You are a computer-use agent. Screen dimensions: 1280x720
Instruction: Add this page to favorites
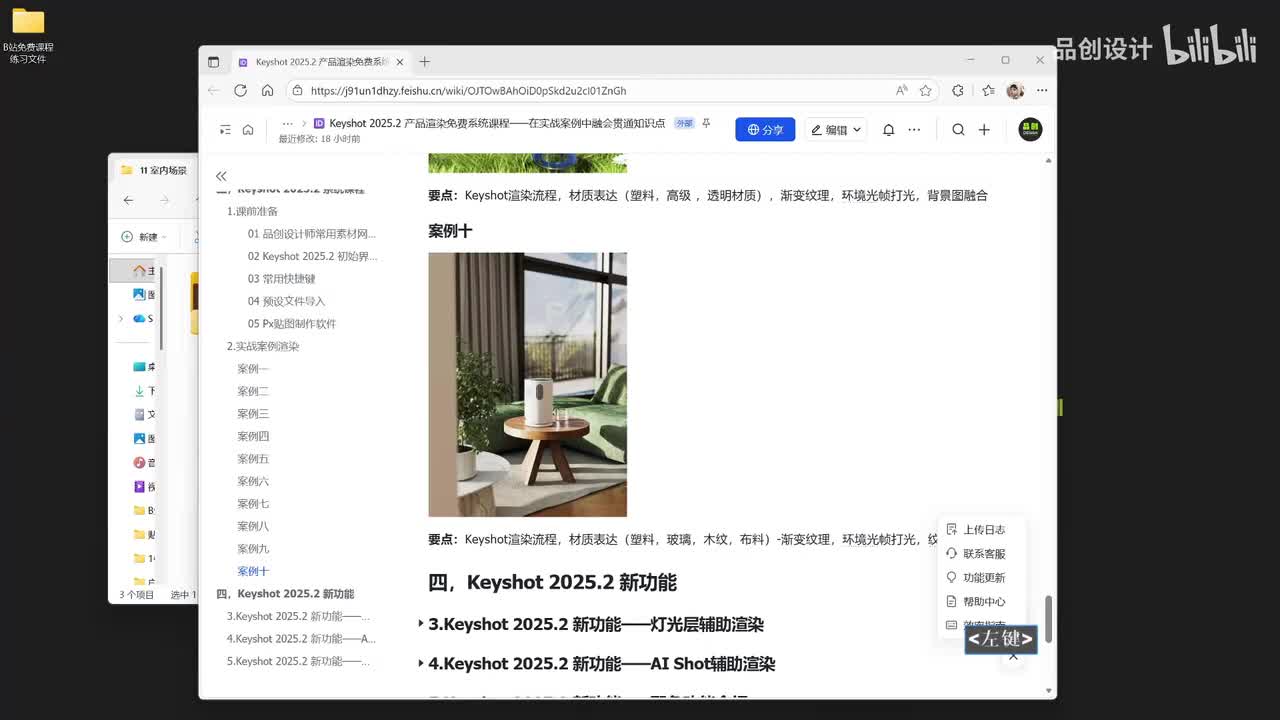click(x=925, y=90)
